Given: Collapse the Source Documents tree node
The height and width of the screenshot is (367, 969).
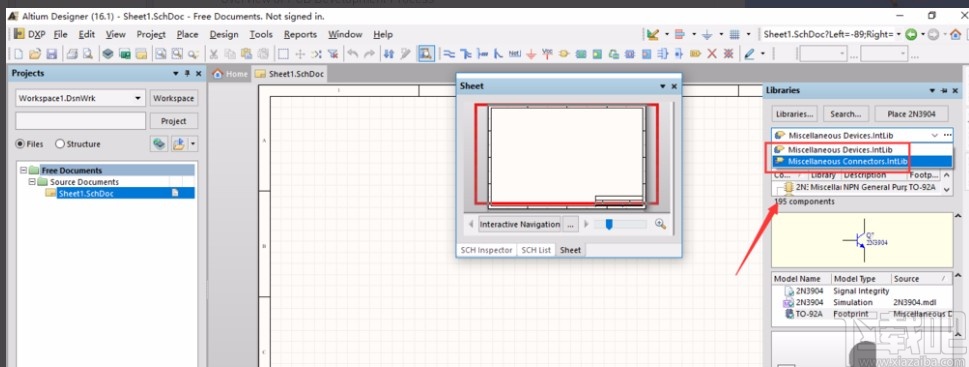Looking at the screenshot, I should [x=32, y=182].
